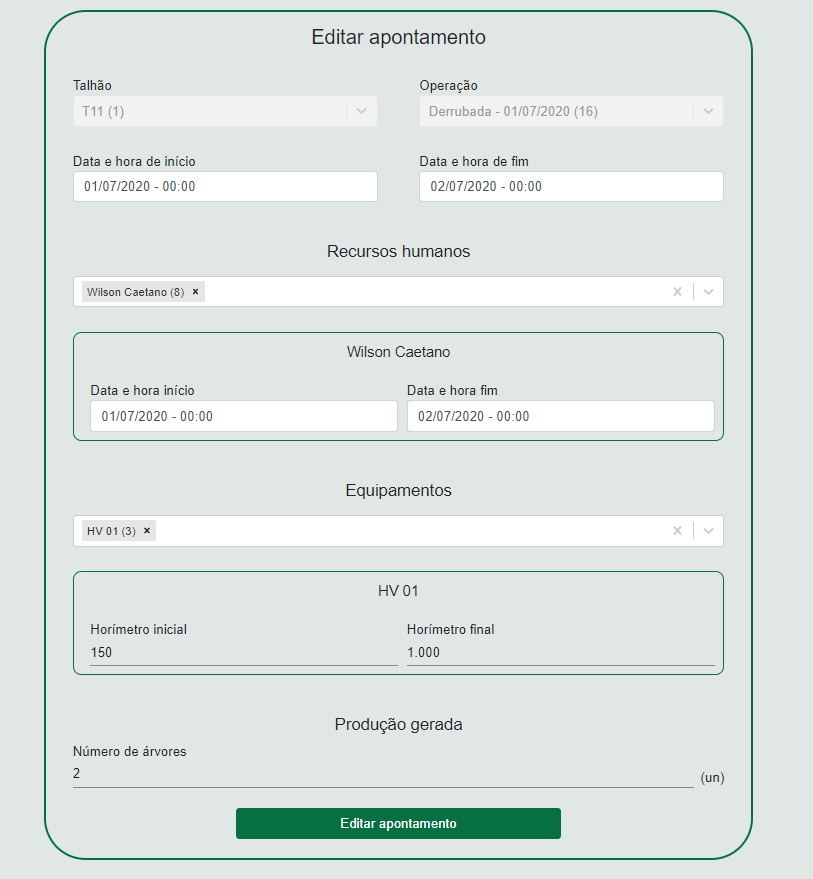The width and height of the screenshot is (813, 879).
Task: Click the Wilson Caetano (8) tag label
Action: pos(135,292)
